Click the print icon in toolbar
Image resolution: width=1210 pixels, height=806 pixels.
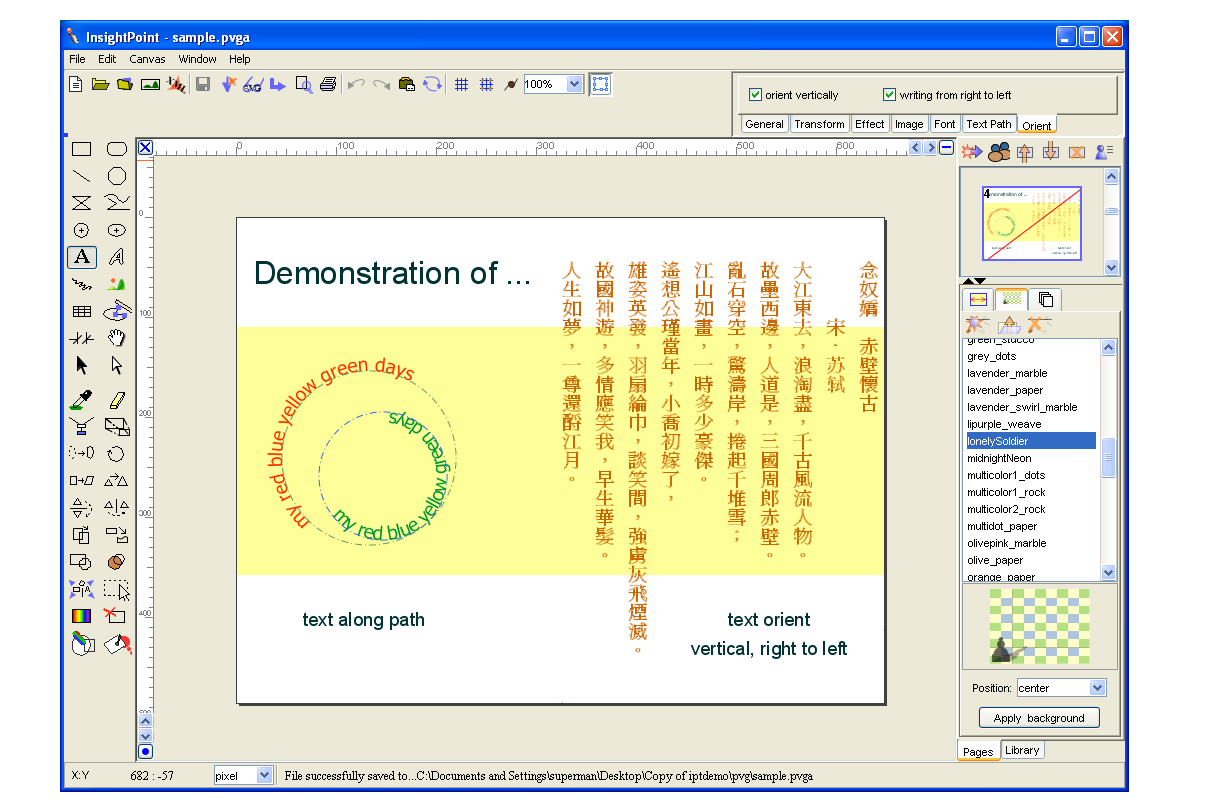coord(328,85)
